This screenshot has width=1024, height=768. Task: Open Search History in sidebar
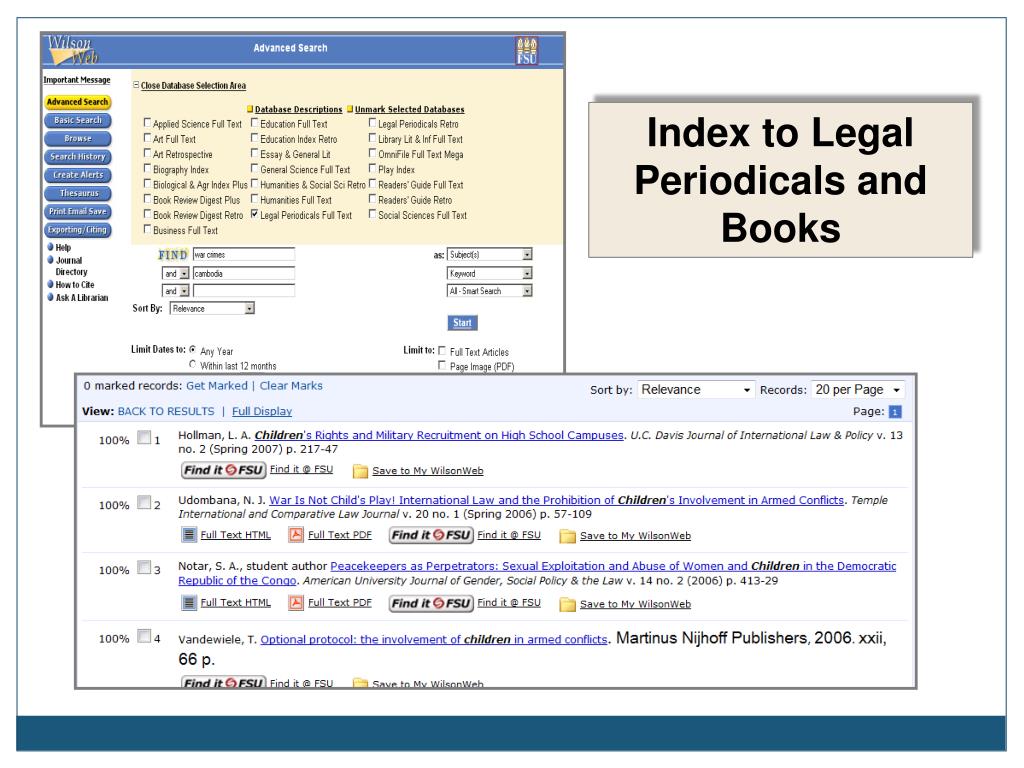pyautogui.click(x=77, y=157)
